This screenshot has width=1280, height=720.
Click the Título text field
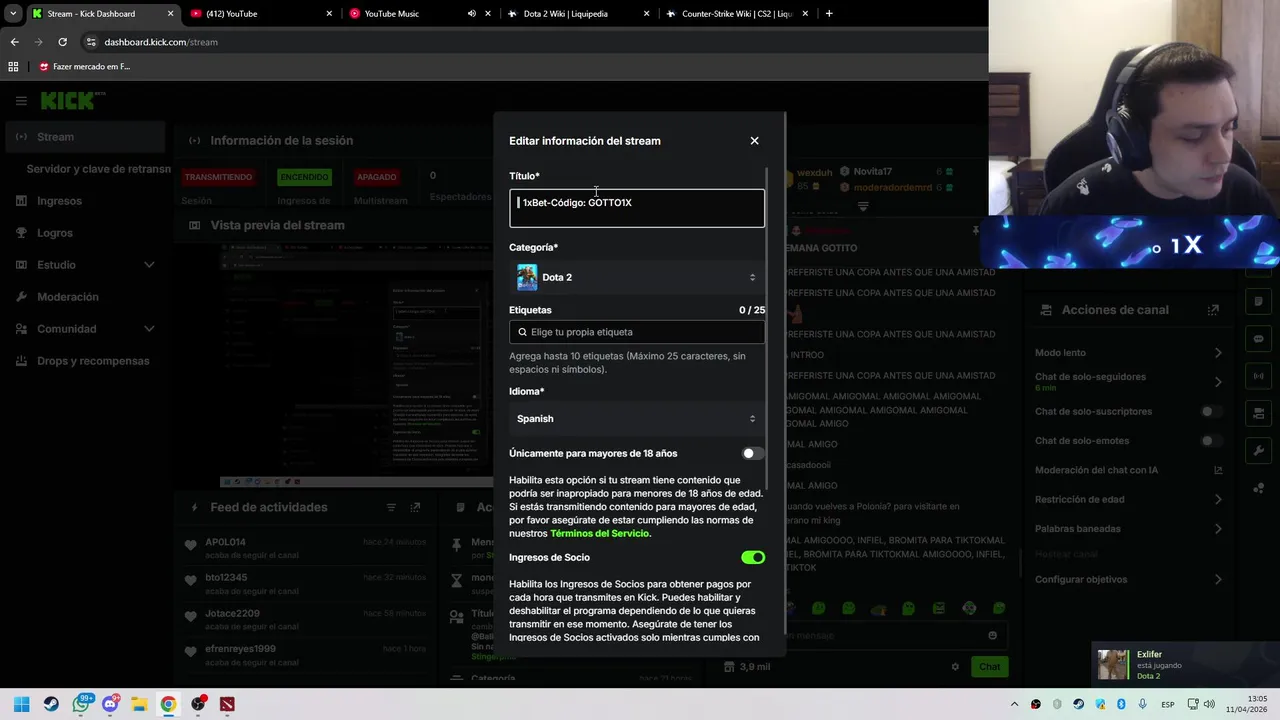pos(637,209)
